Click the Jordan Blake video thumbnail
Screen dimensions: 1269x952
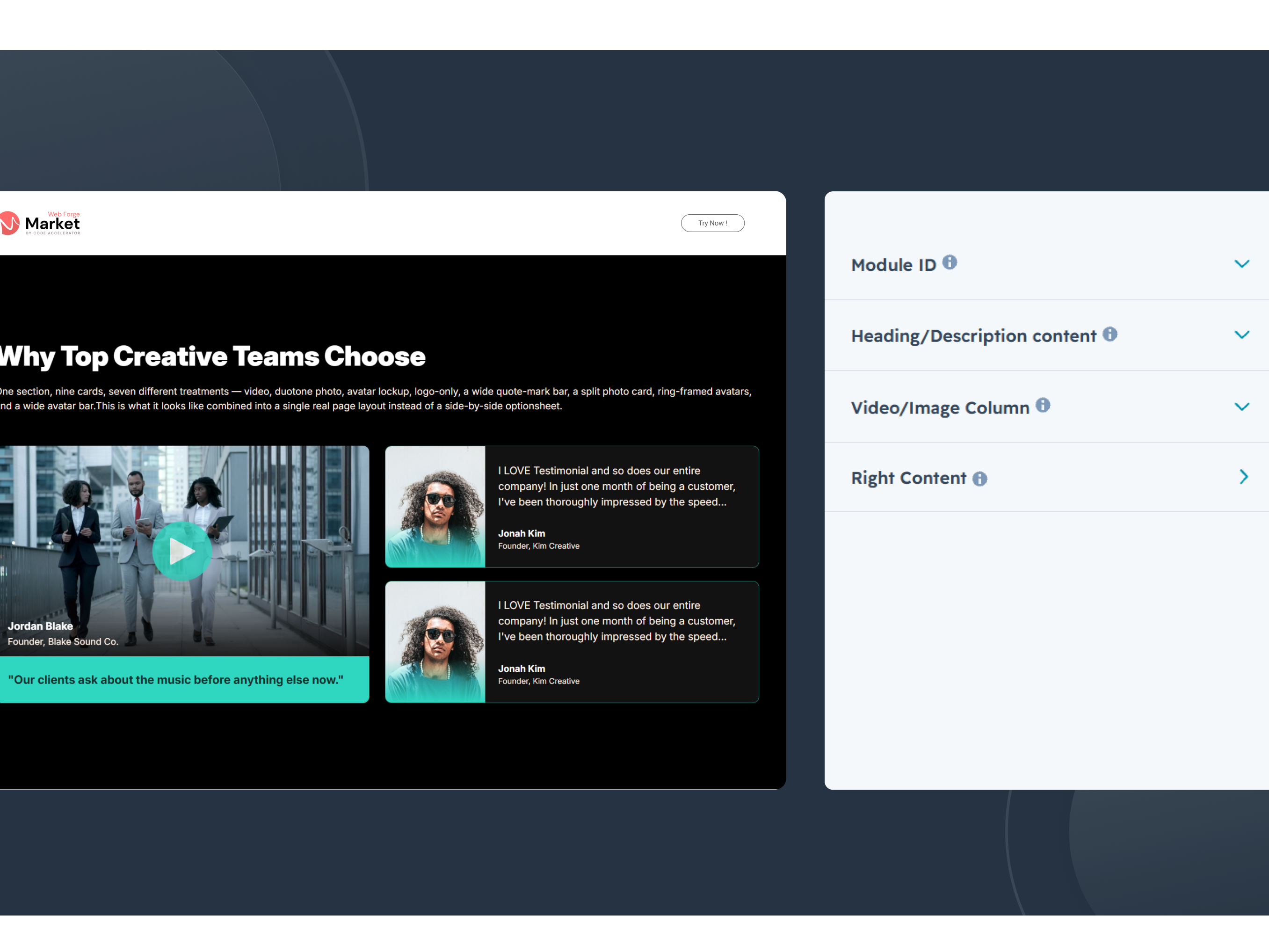point(184,551)
